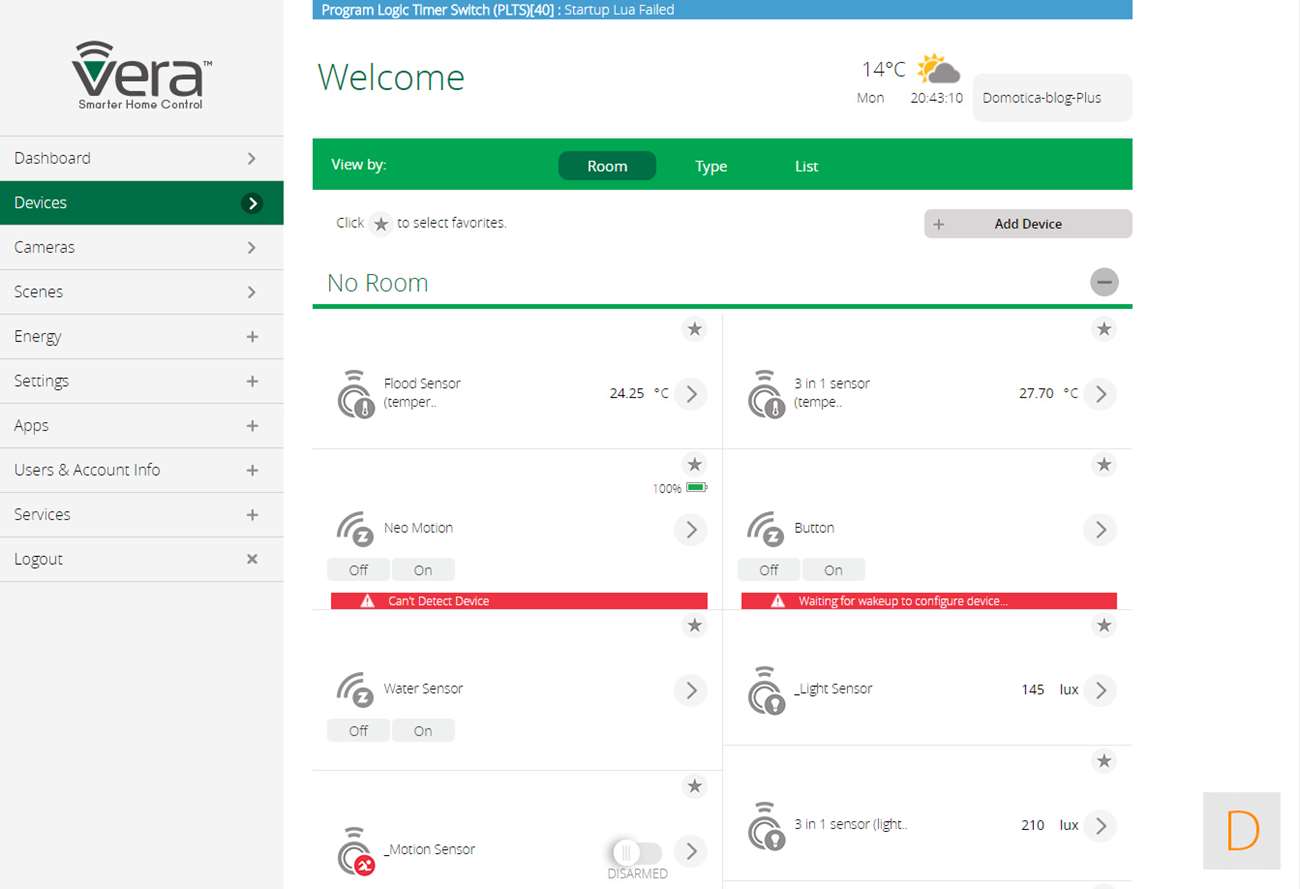Toggle the _Motion Sensor armed switch
This screenshot has height=889, width=1300.
[636, 852]
